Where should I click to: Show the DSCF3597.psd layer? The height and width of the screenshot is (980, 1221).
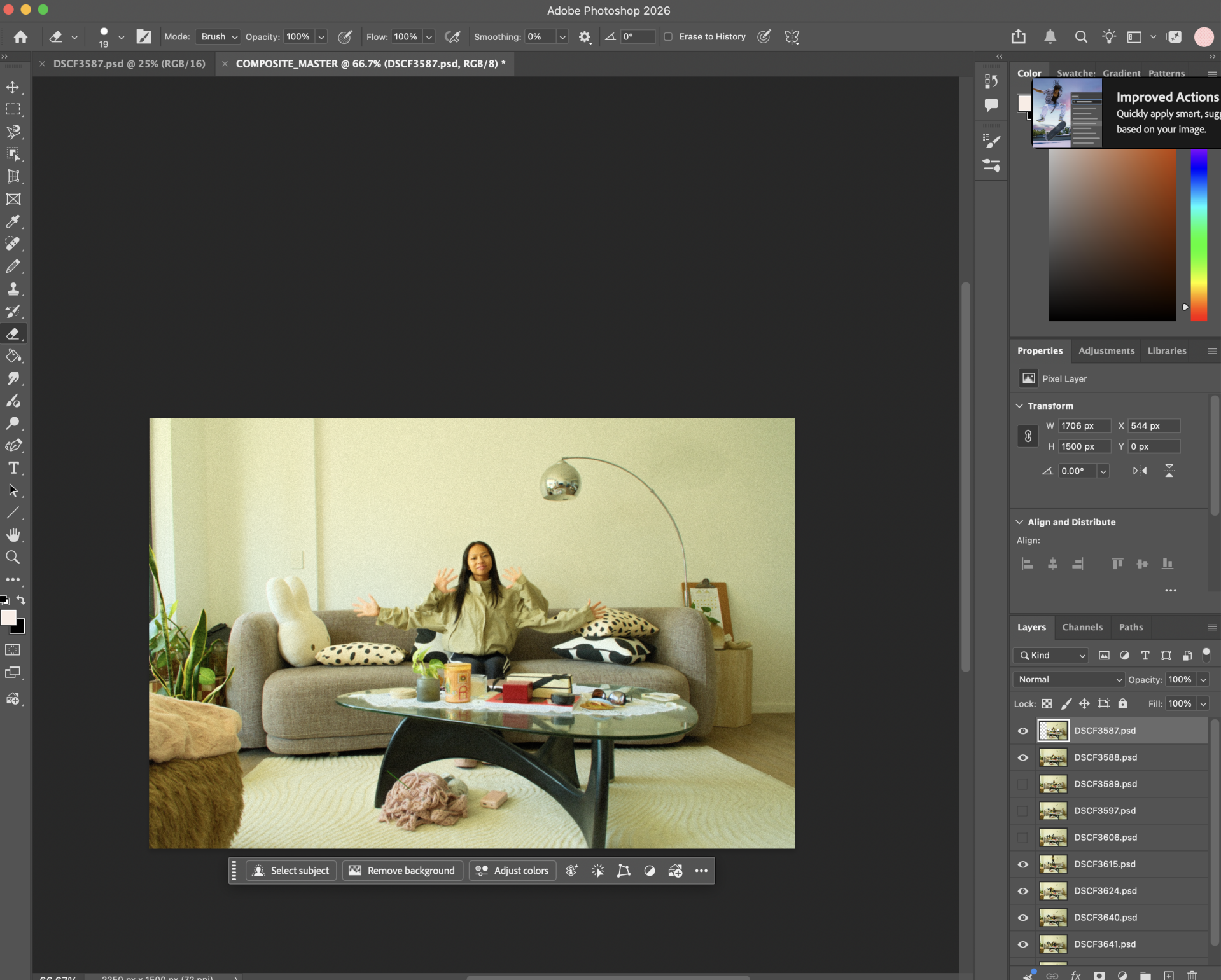coord(1022,811)
